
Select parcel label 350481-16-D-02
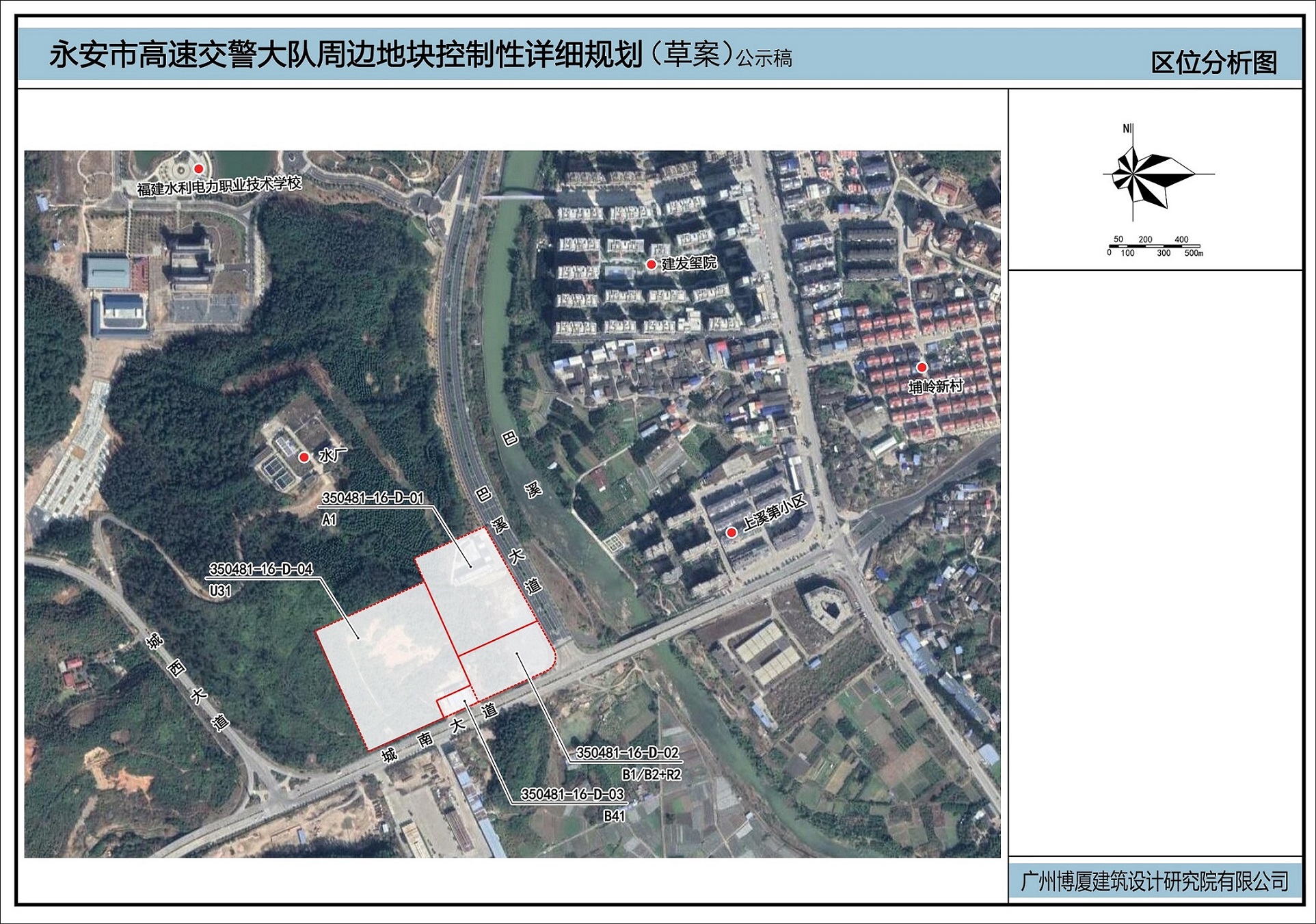click(628, 753)
